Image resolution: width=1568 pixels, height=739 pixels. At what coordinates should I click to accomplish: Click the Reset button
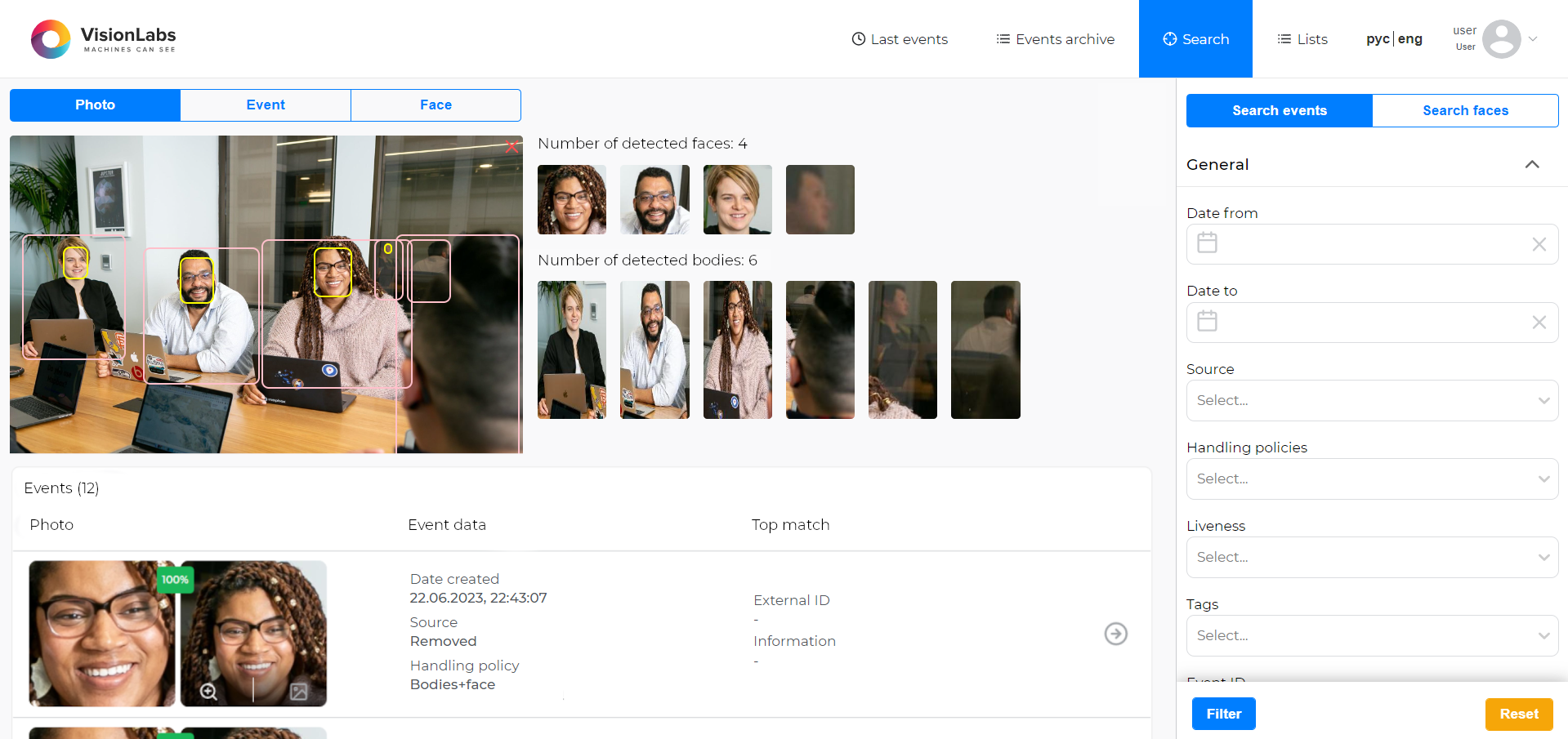pyautogui.click(x=1518, y=714)
